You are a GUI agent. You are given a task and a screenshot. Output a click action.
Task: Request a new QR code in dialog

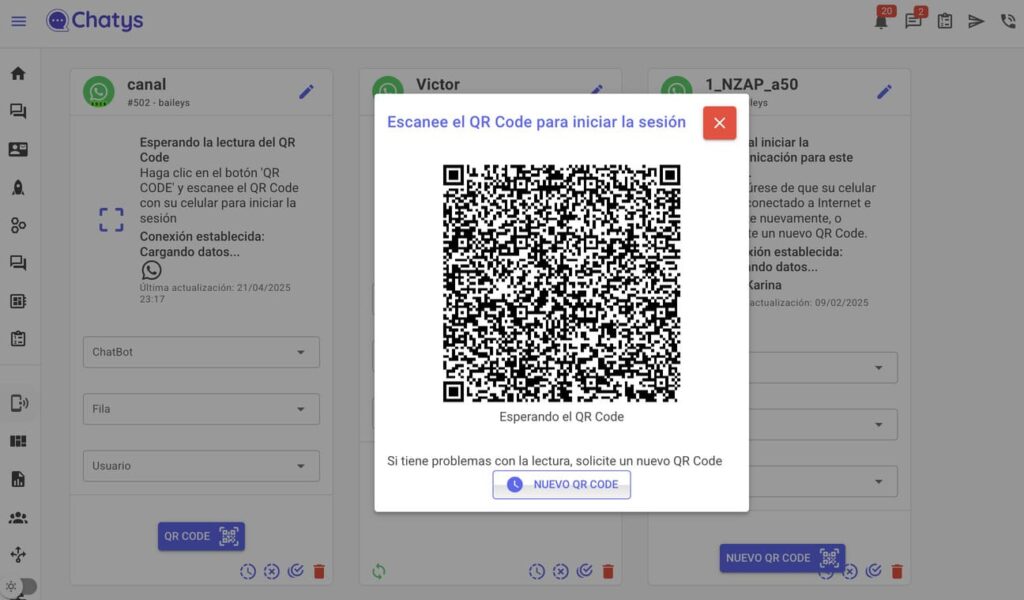[x=562, y=484]
